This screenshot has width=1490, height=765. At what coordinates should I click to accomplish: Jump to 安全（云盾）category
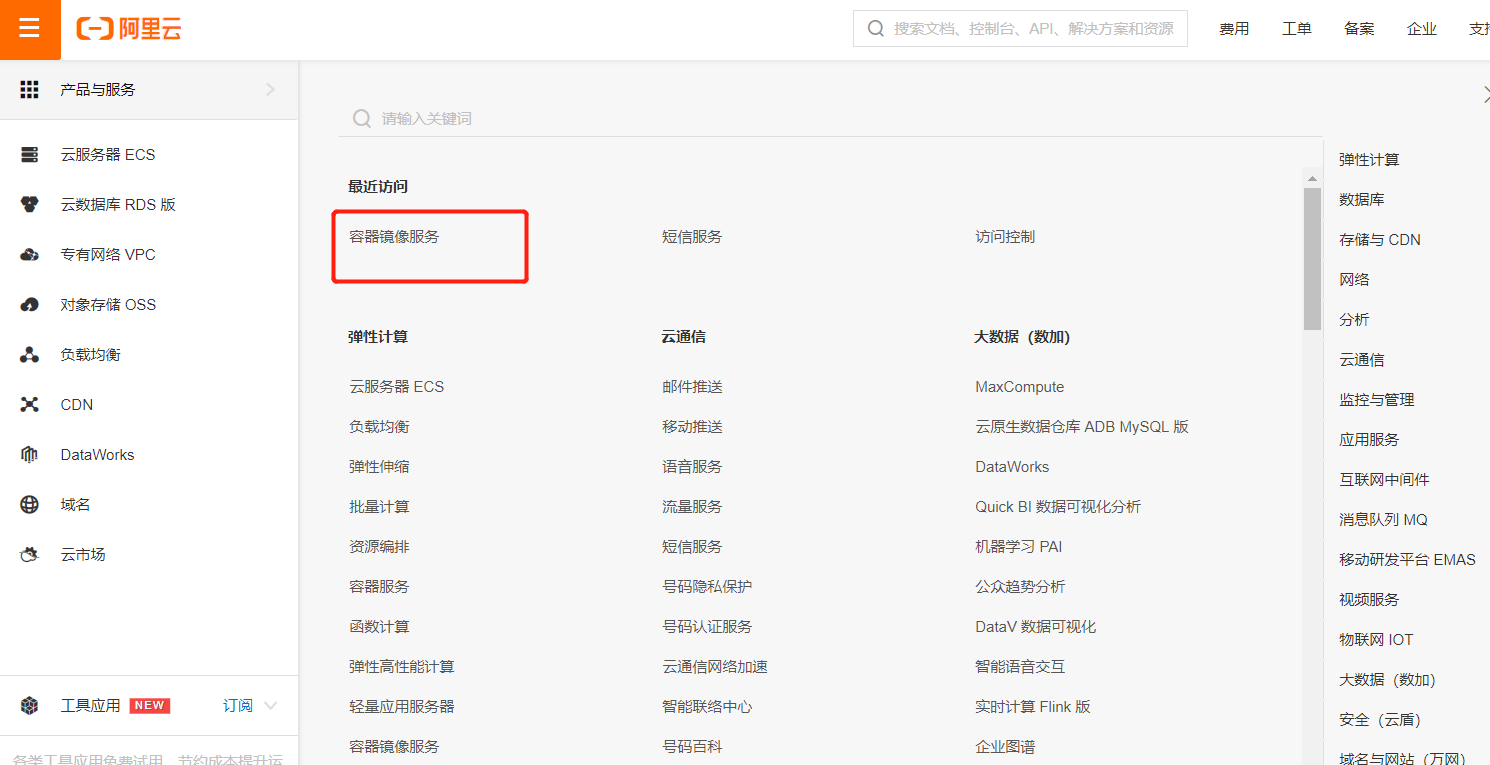pyautogui.click(x=1380, y=719)
